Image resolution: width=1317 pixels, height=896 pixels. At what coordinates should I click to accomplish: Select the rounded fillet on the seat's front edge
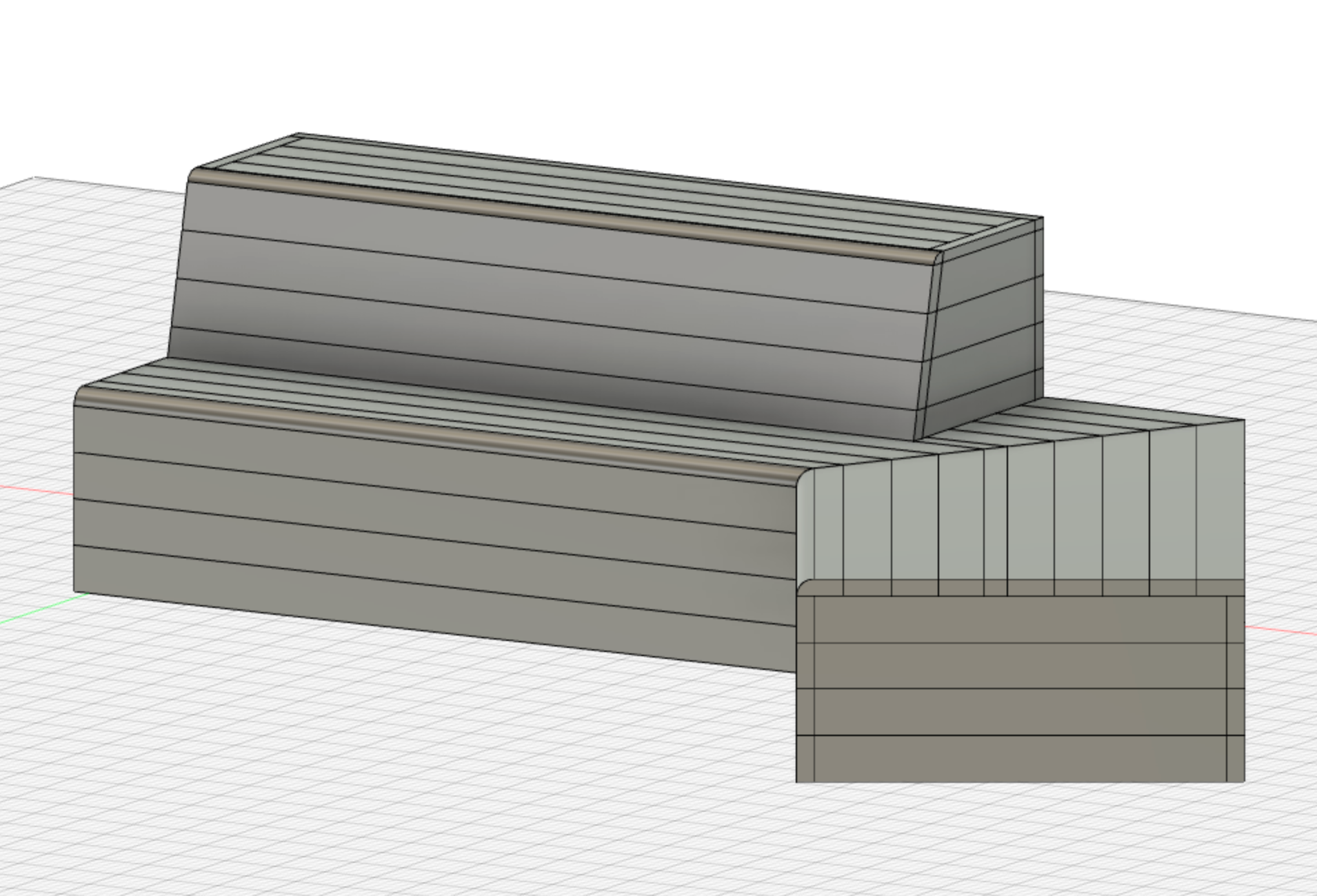point(441,438)
